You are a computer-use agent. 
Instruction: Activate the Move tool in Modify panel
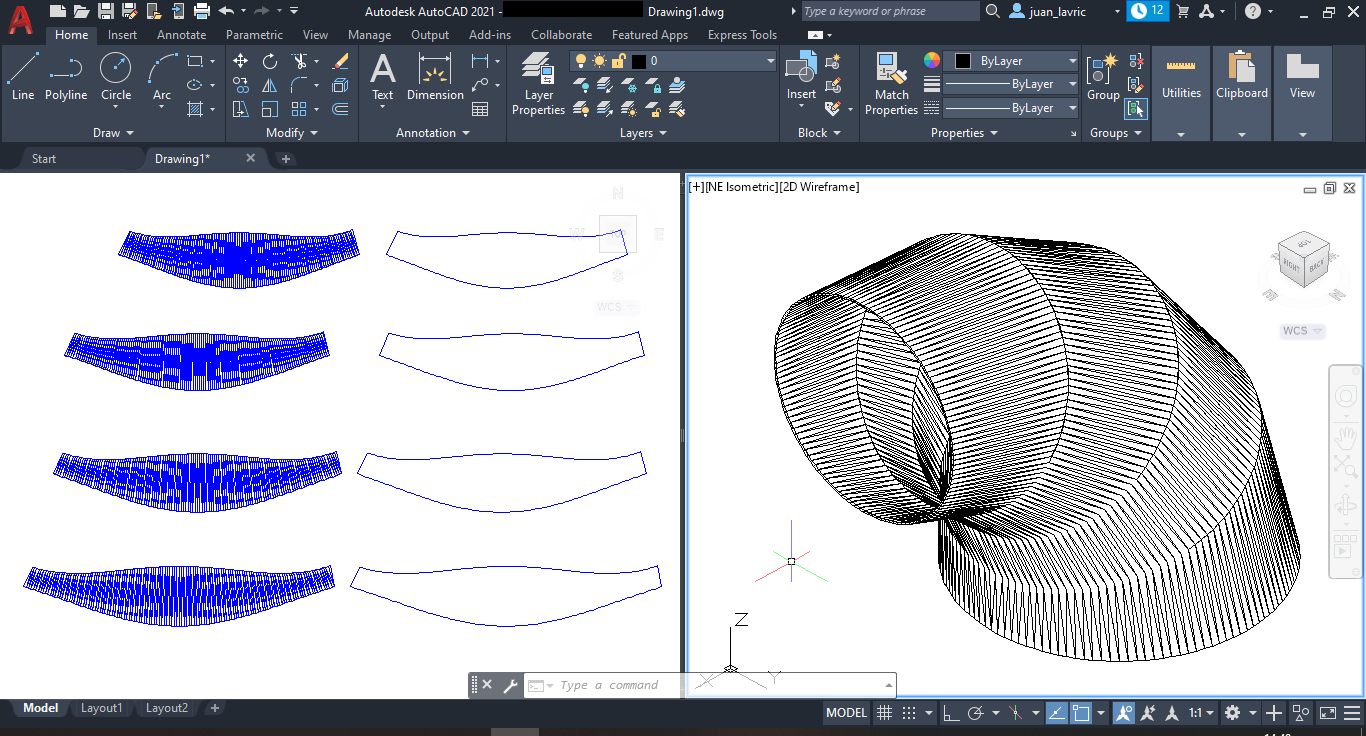(x=240, y=61)
